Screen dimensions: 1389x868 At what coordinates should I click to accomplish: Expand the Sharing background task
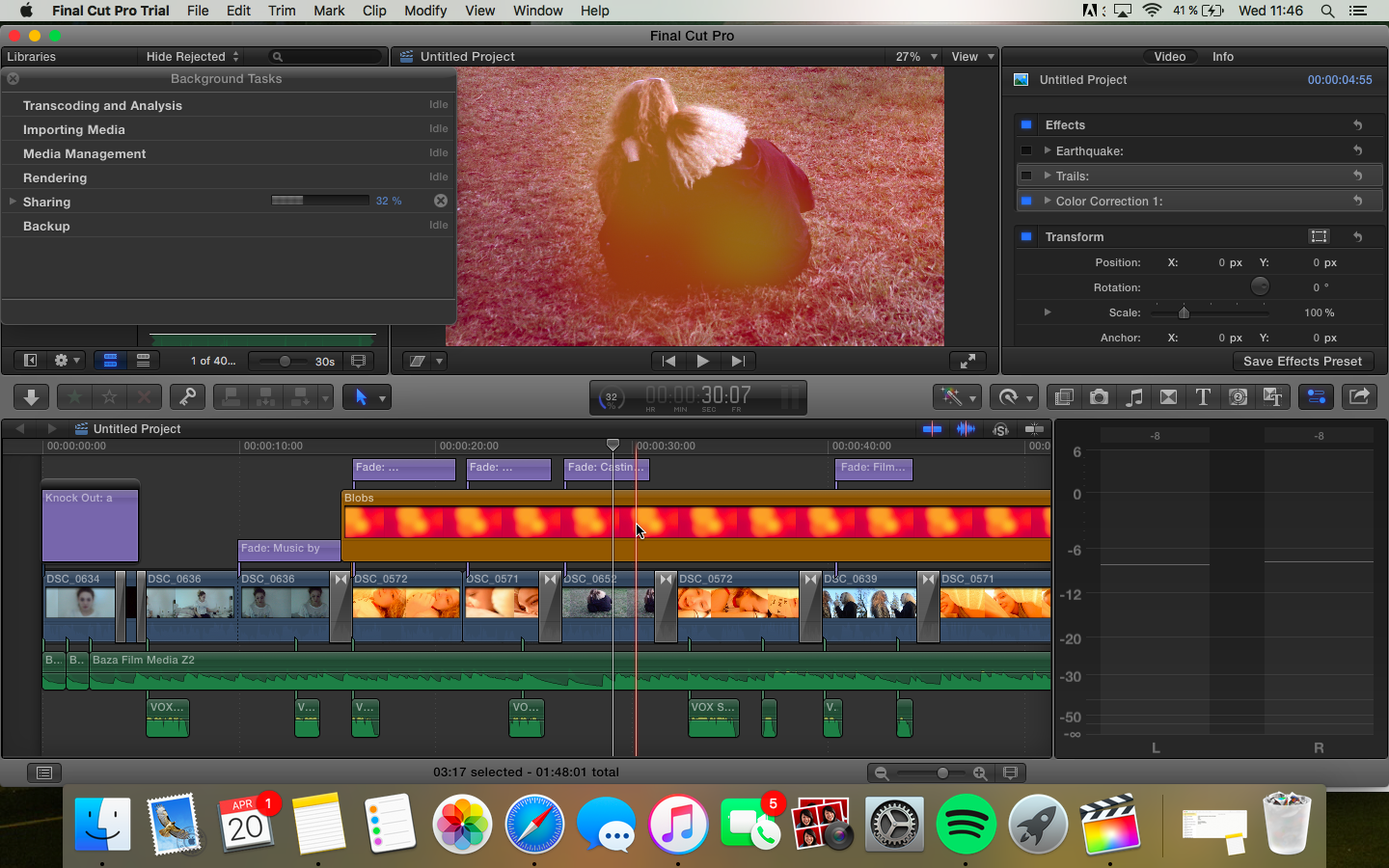(x=13, y=202)
